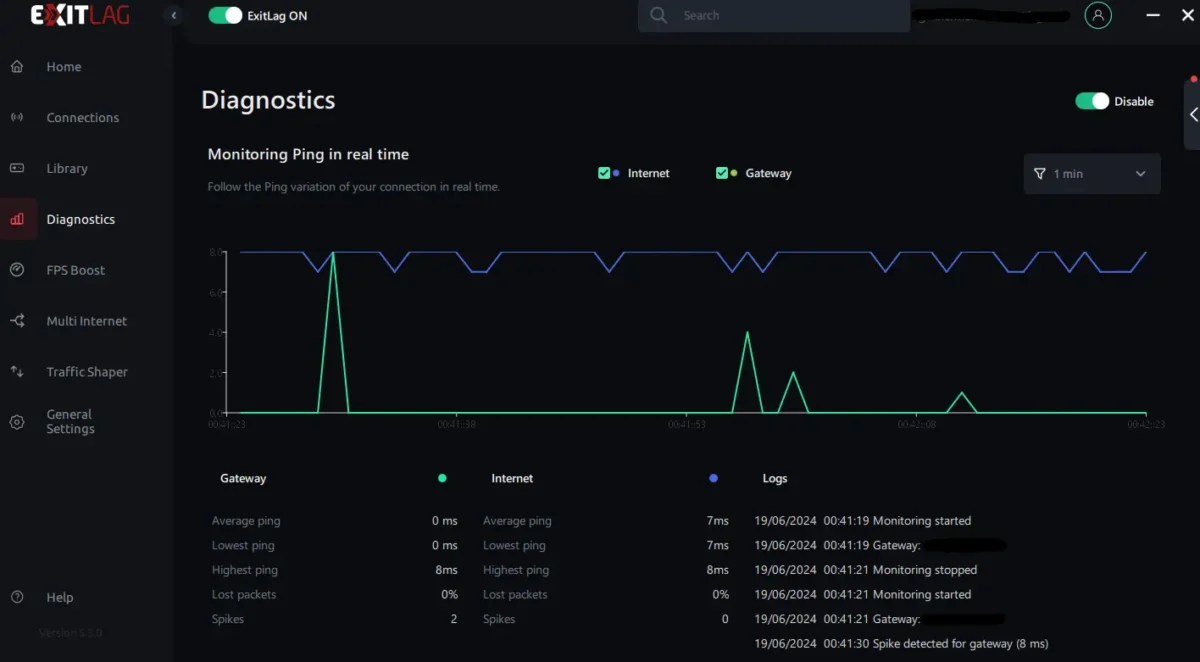The image size is (1200, 662).
Task: Click the 00:42:08 time axis label
Action: (x=917, y=424)
